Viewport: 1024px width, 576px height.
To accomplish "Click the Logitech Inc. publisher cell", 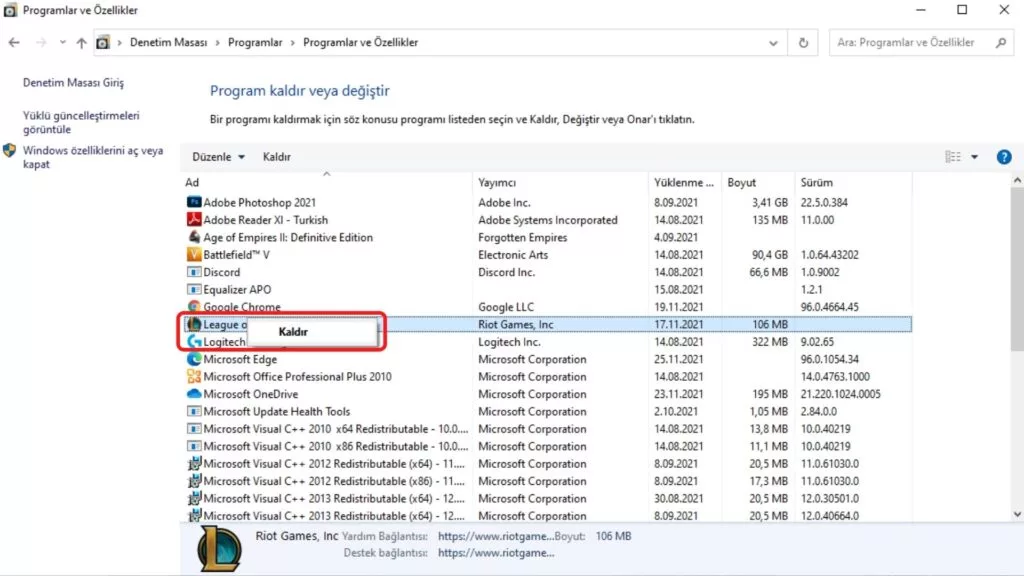I will click(x=509, y=342).
